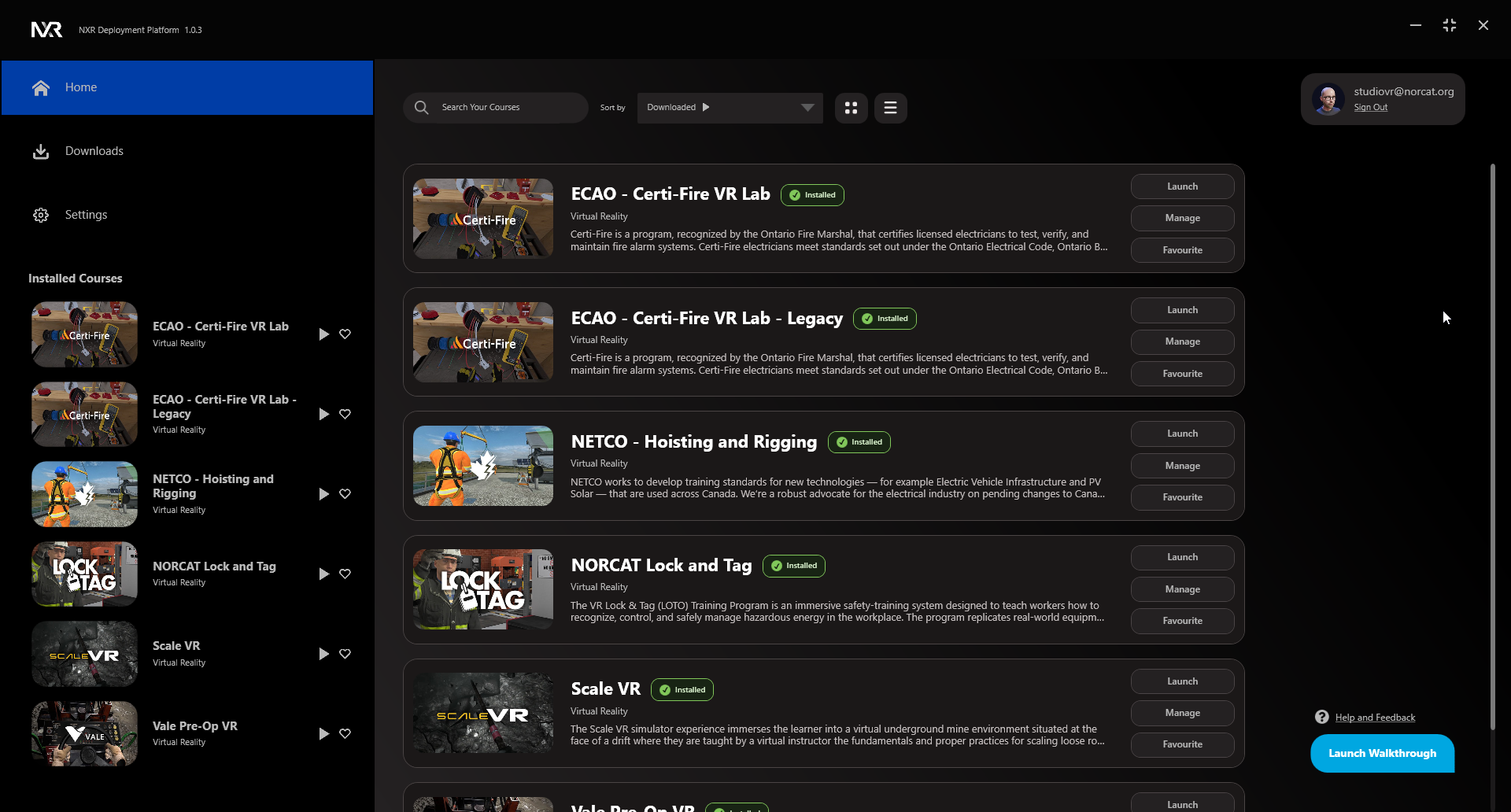Click the Help and Feedback question icon

coord(1321,717)
